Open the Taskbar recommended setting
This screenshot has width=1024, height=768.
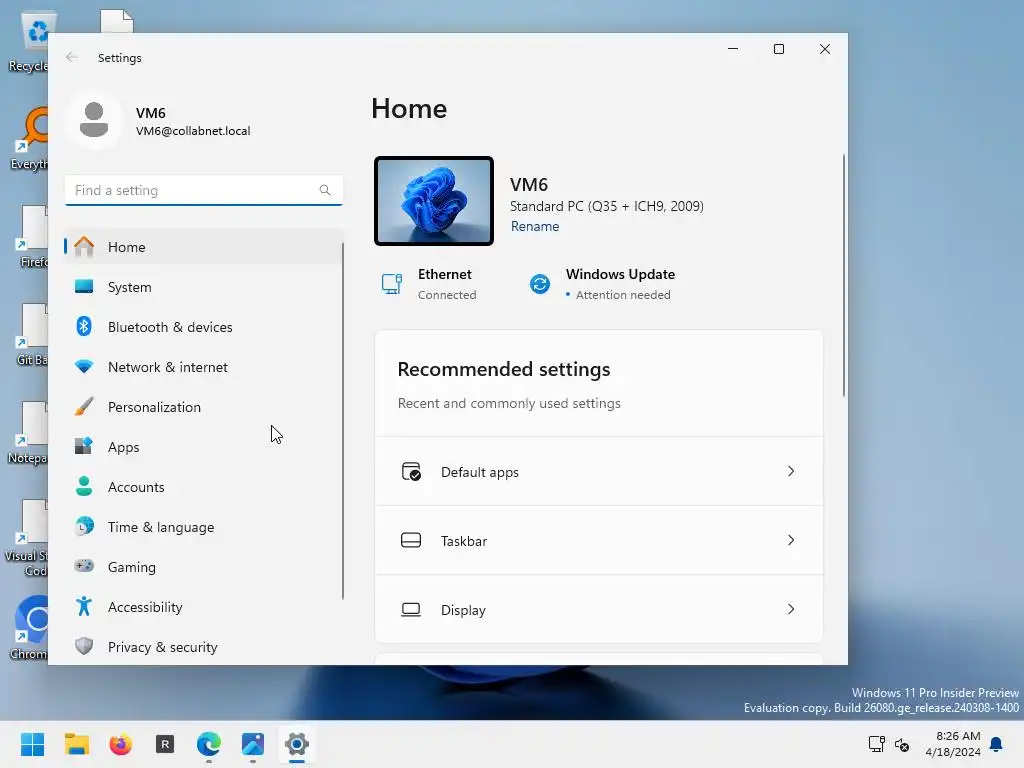click(599, 541)
